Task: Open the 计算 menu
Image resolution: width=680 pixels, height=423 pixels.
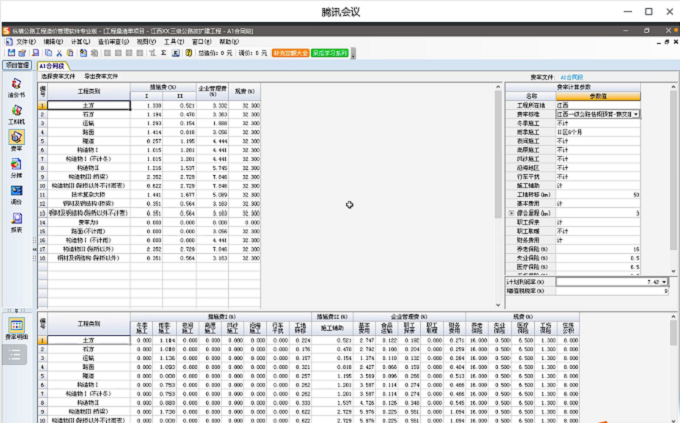Action: click(x=80, y=42)
